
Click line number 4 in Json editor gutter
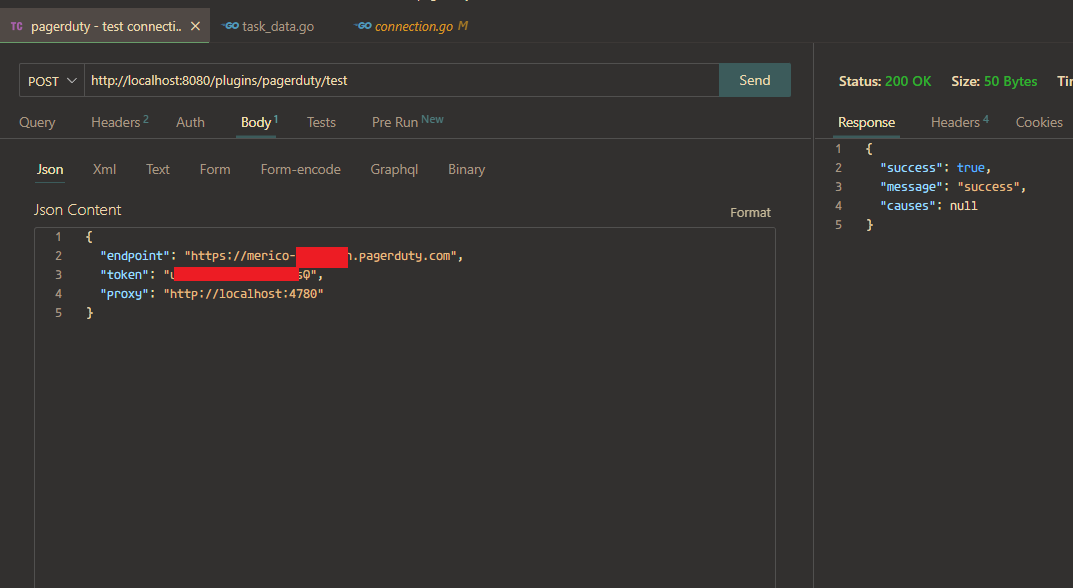[58, 294]
